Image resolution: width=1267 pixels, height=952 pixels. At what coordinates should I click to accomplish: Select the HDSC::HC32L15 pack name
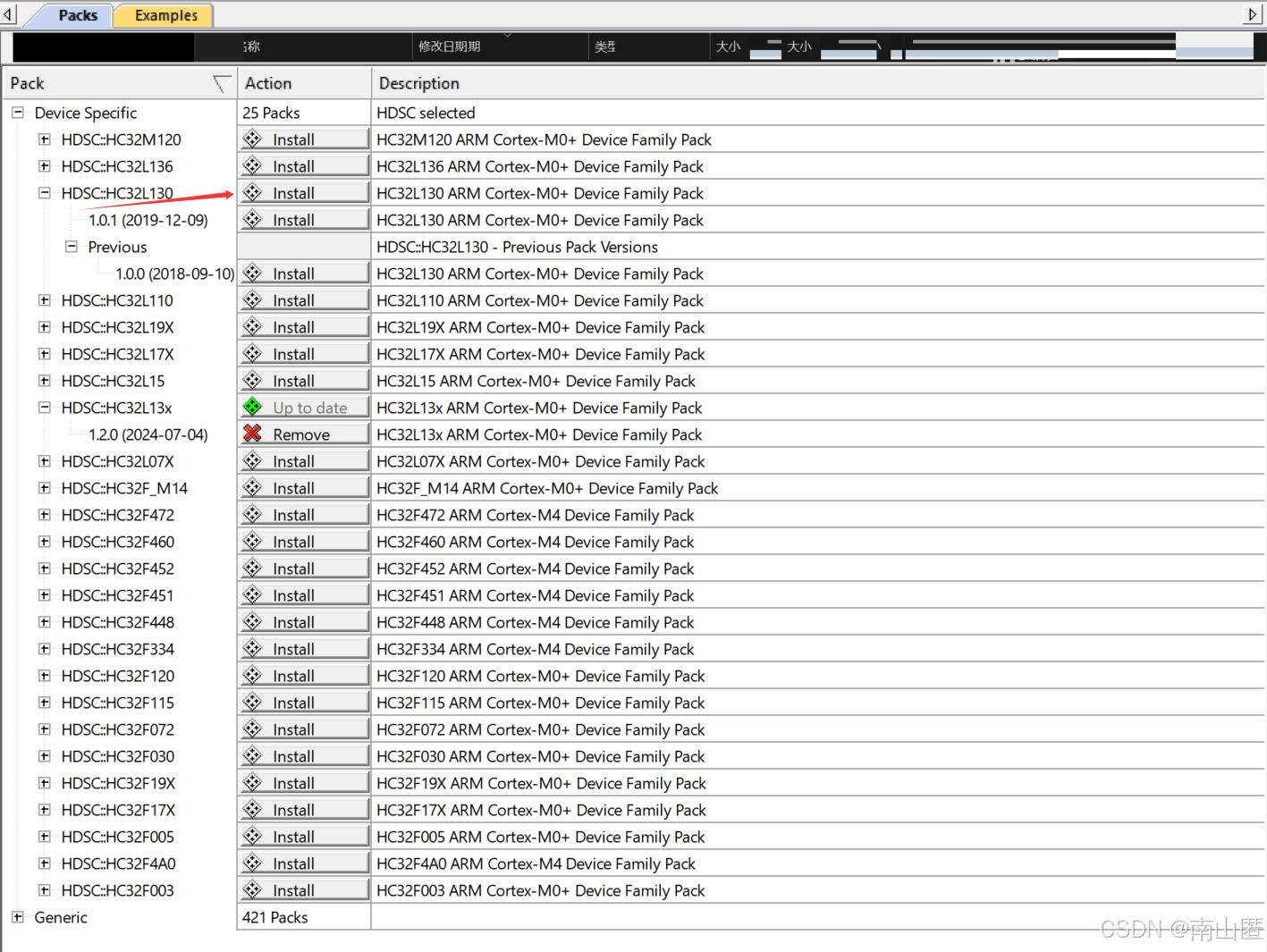(x=114, y=381)
